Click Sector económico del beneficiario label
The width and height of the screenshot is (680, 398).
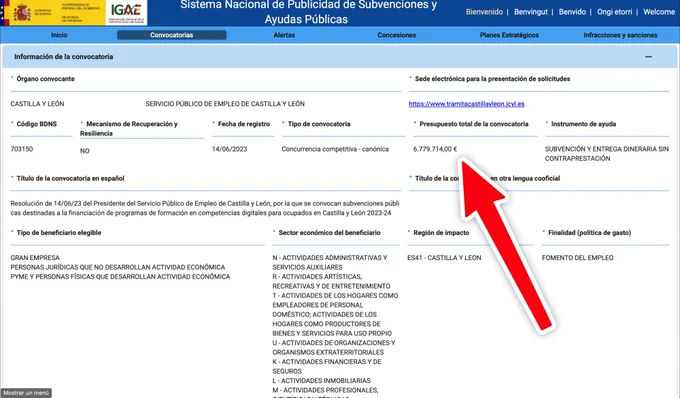[x=329, y=233]
